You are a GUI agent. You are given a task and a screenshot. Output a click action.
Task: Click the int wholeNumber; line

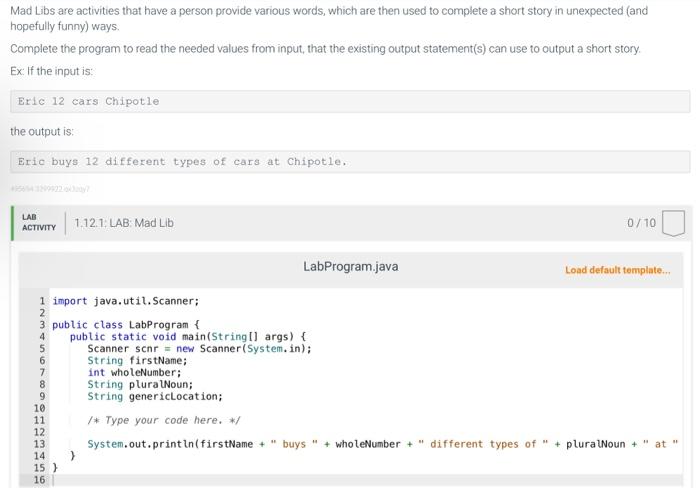pyautogui.click(x=134, y=372)
